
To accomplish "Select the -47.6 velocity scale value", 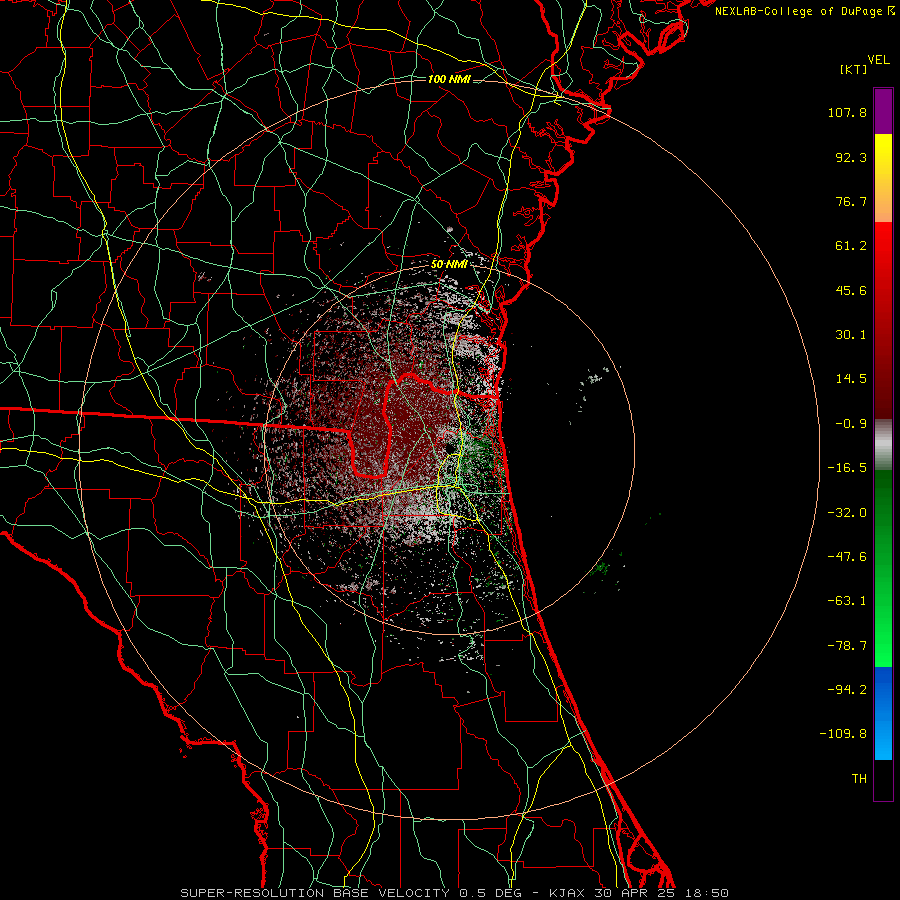I will click(847, 557).
